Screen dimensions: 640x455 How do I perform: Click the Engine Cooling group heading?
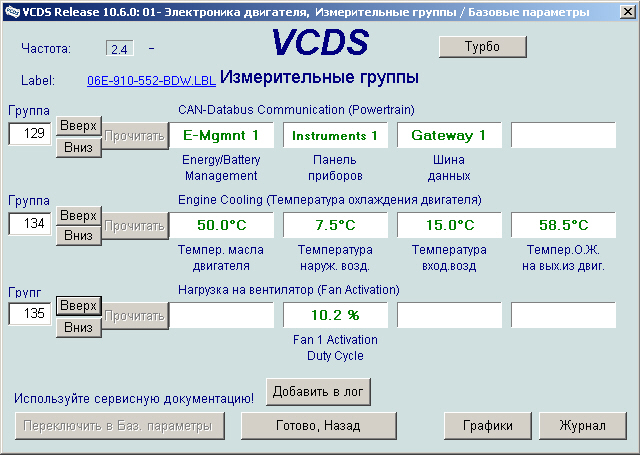330,200
